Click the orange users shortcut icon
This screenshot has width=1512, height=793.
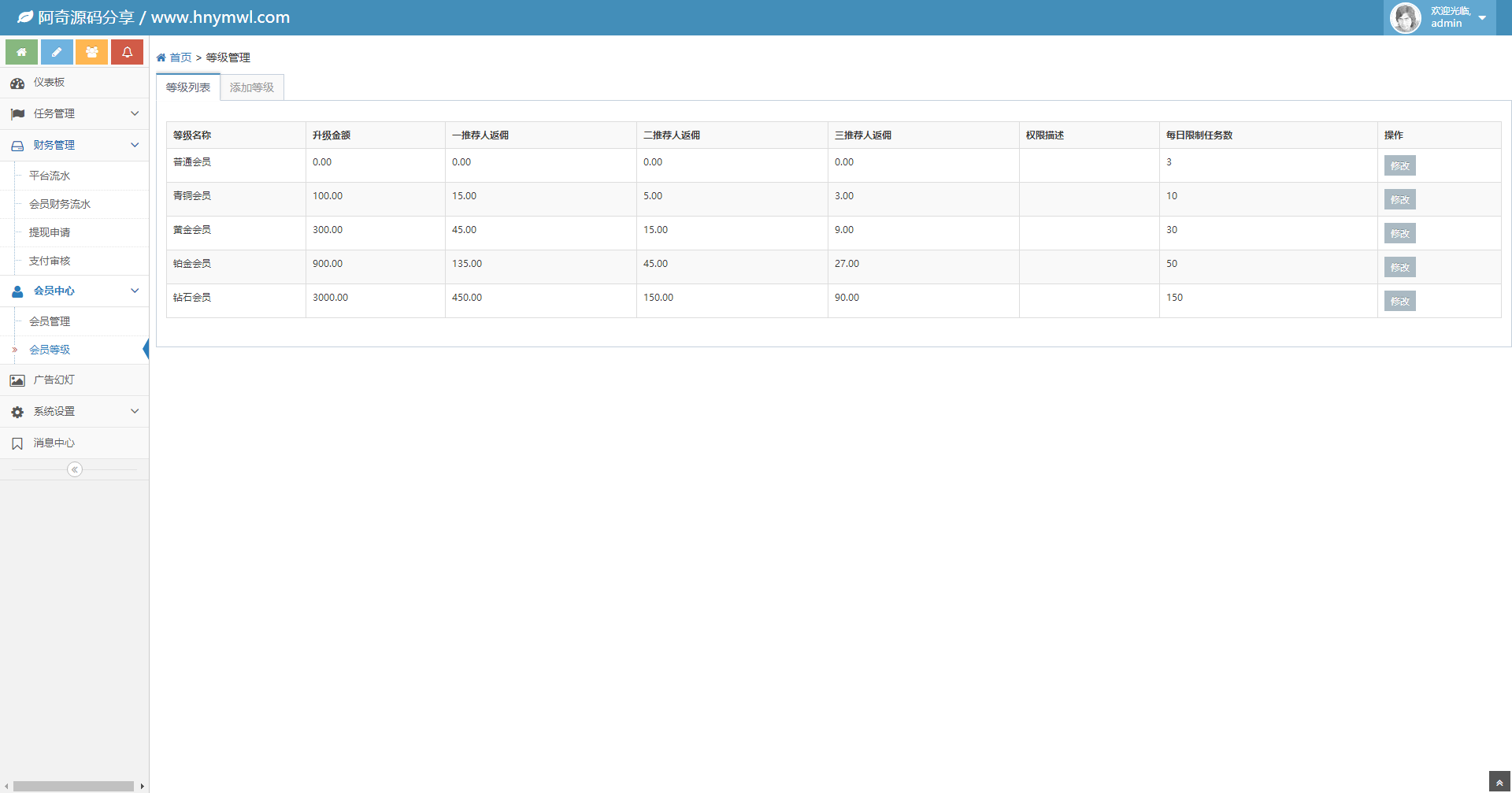tap(91, 52)
